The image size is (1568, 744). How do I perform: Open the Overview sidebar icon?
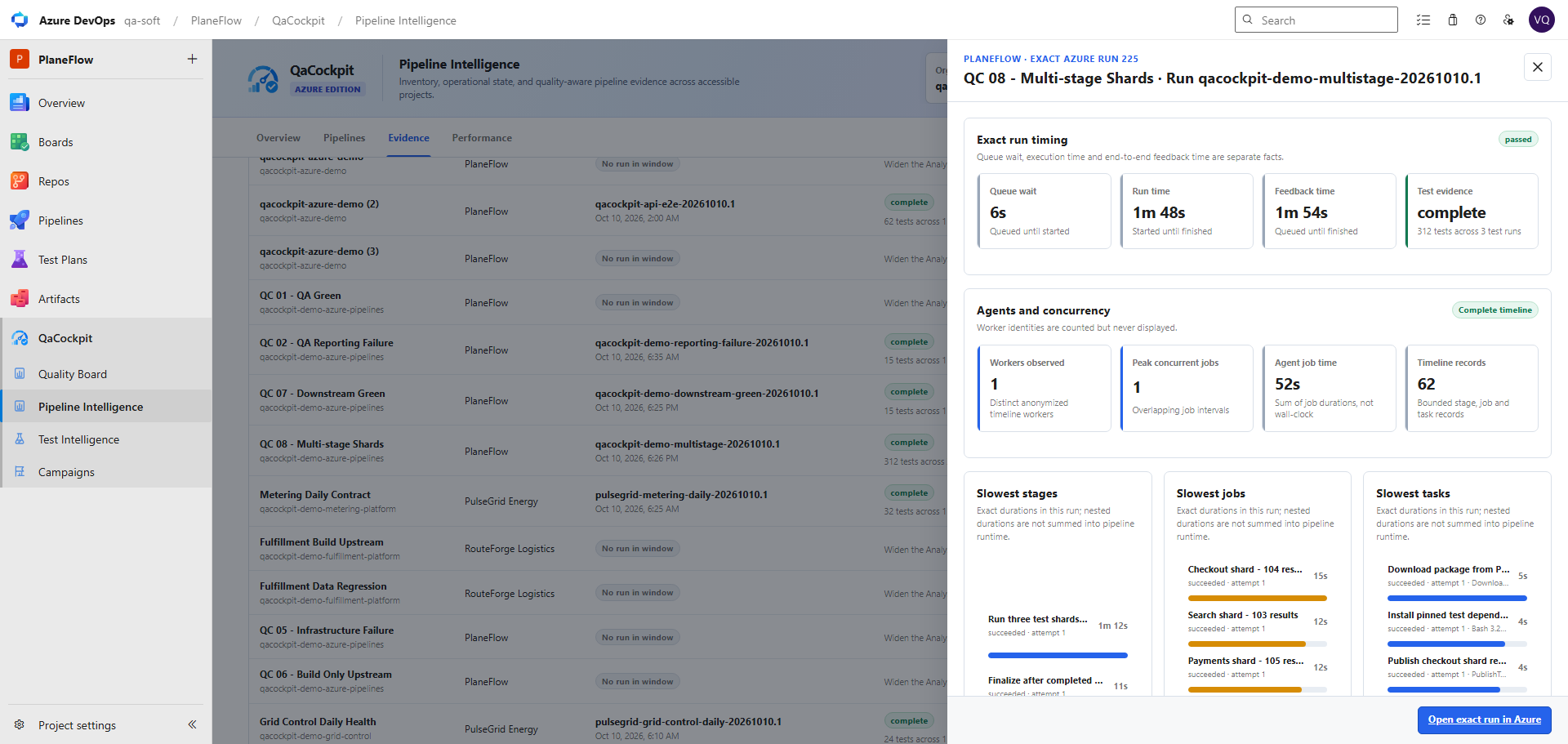pos(20,103)
